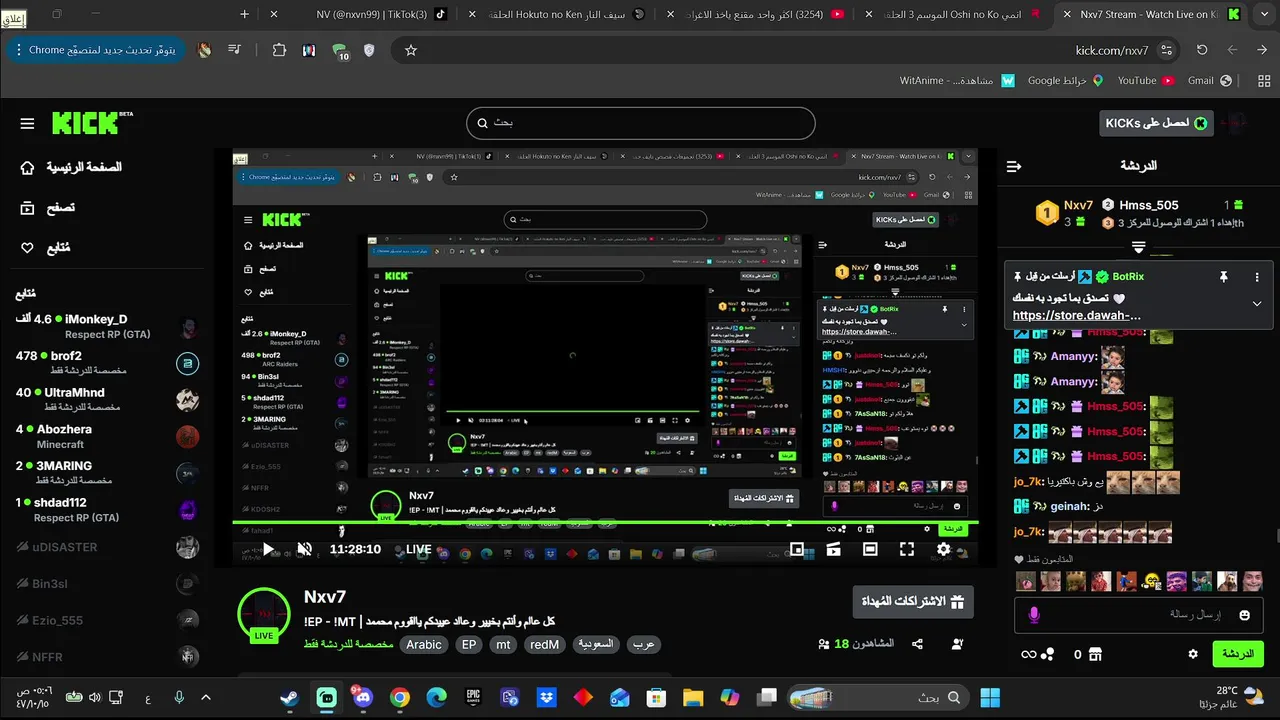
Task: Open Epic Games from the taskbar
Action: coord(473,697)
